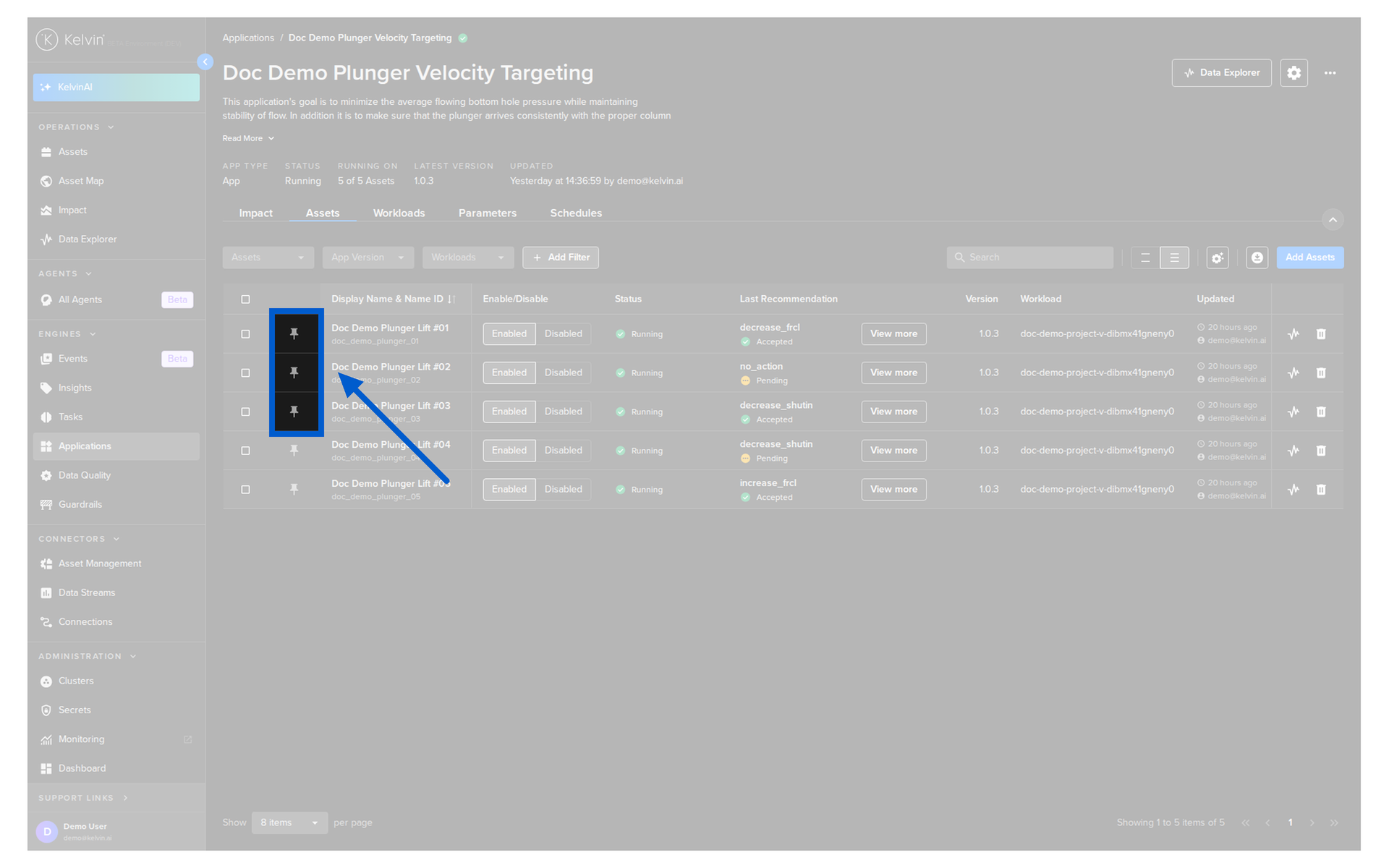Click the Data Explorer button
The width and height of the screenshot is (1389, 868).
click(1221, 73)
